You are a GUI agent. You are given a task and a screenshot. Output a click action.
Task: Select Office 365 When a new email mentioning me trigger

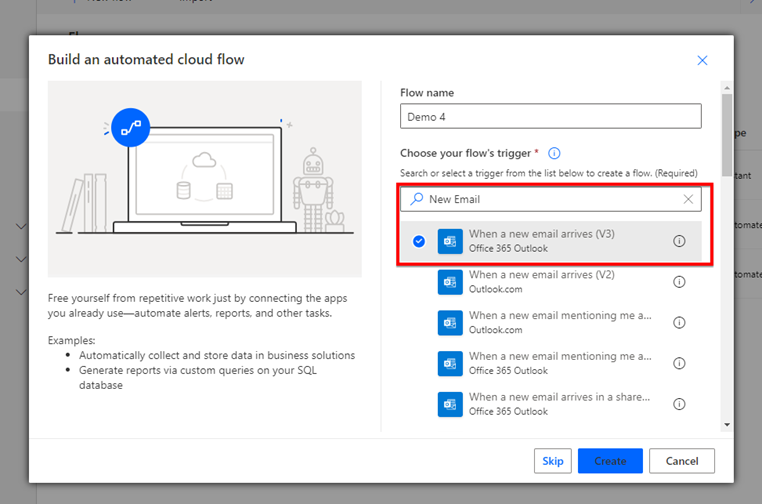pos(560,356)
